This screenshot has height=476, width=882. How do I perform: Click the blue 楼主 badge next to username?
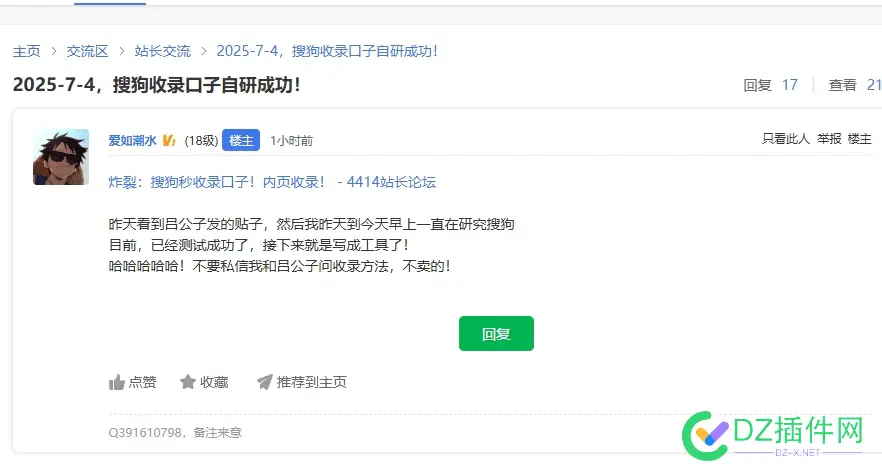click(x=241, y=141)
